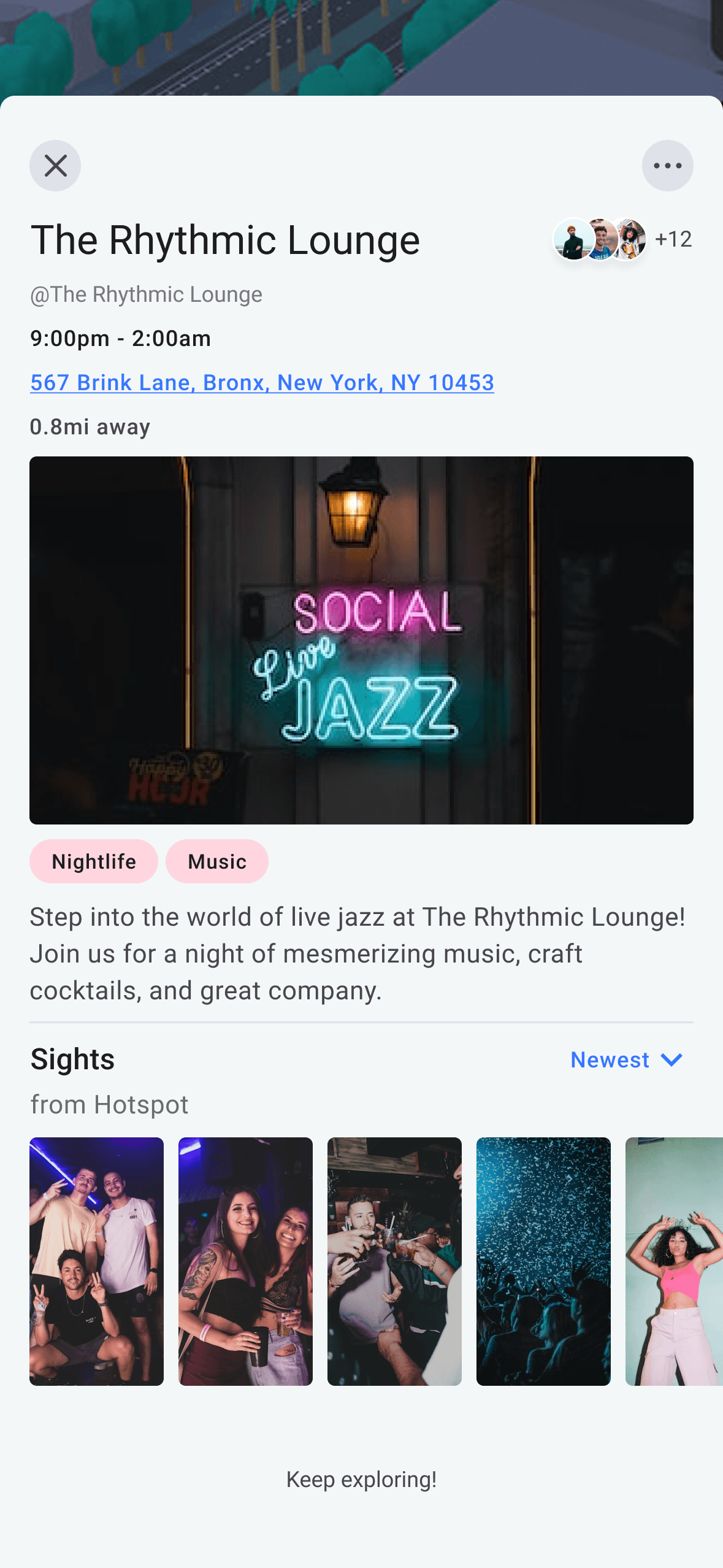
Task: Expand sort options via chevron arrow
Action: click(x=671, y=1060)
